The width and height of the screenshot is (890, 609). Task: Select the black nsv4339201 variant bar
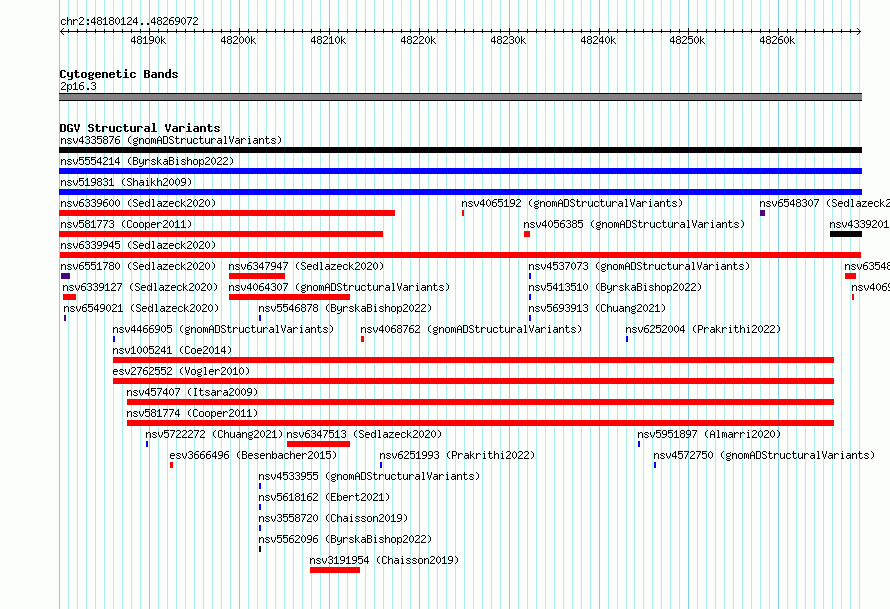846,234
